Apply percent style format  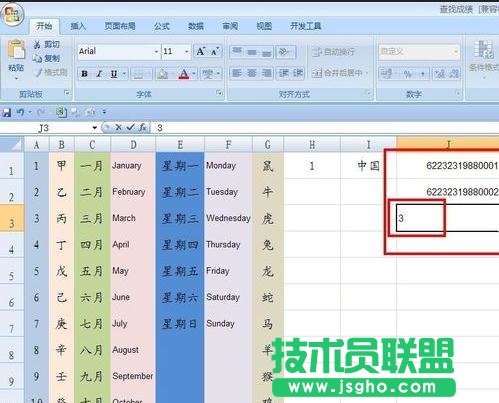408,74
